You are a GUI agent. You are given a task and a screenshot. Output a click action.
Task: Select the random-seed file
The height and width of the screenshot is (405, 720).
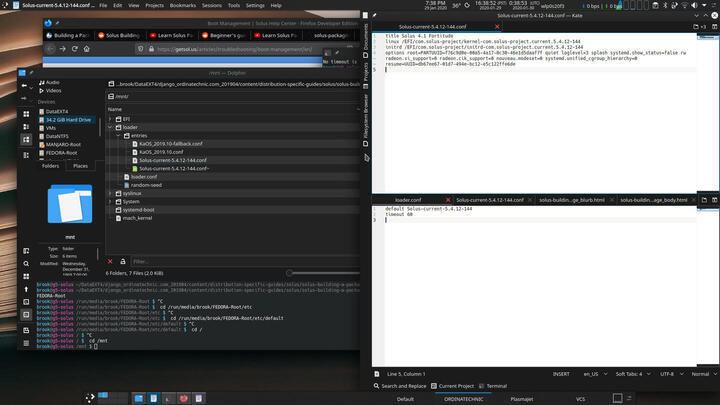click(146, 185)
